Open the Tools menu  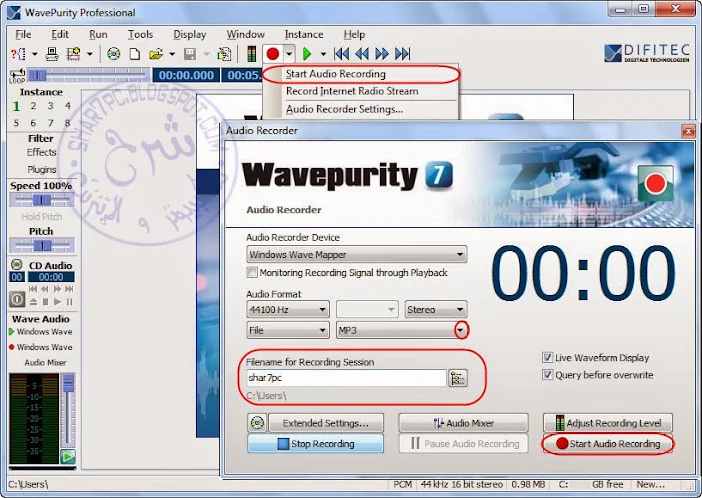click(x=140, y=34)
